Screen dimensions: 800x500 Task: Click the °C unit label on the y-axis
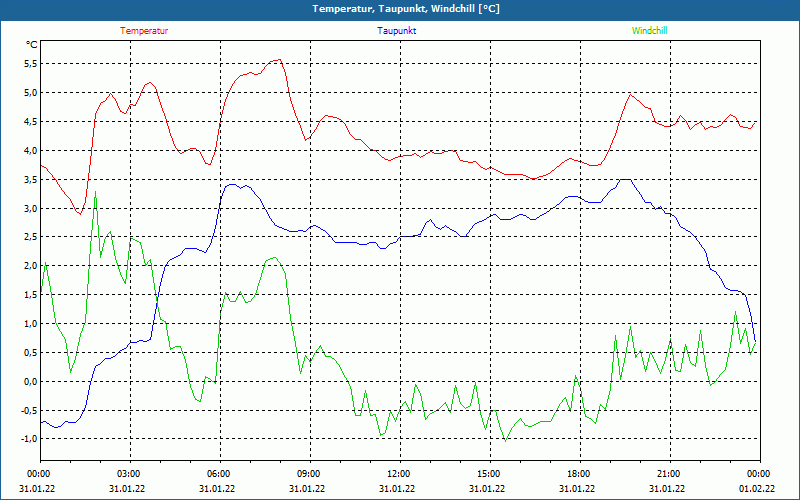click(32, 45)
